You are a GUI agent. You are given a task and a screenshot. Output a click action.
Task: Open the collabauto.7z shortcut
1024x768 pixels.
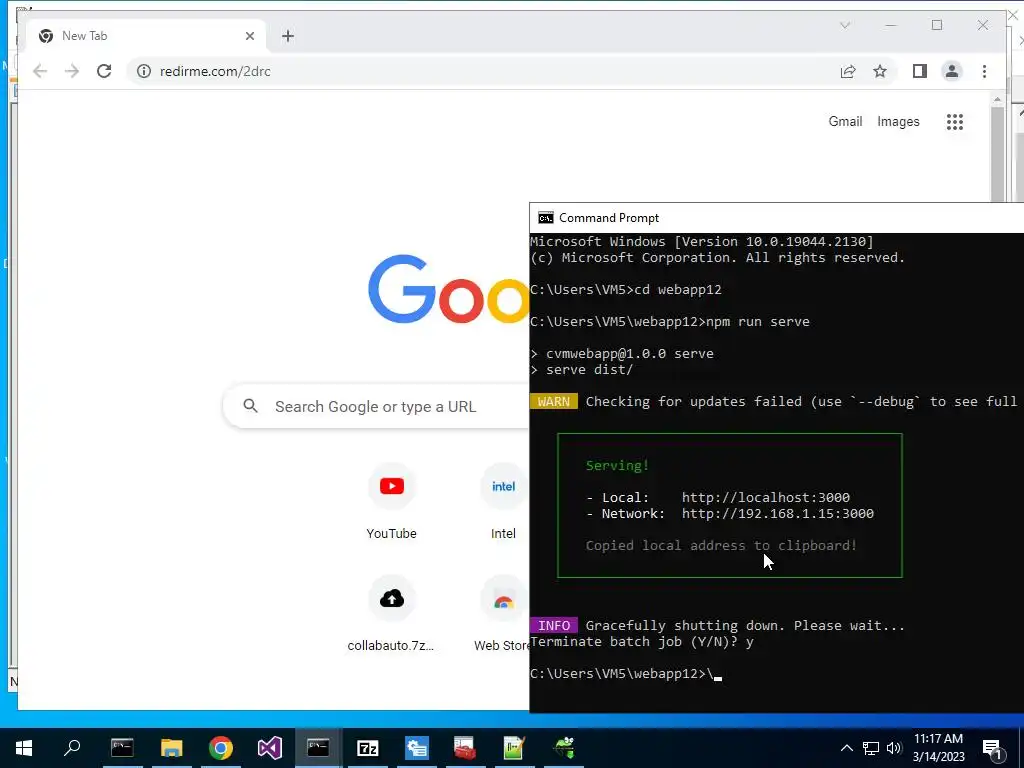(x=391, y=614)
